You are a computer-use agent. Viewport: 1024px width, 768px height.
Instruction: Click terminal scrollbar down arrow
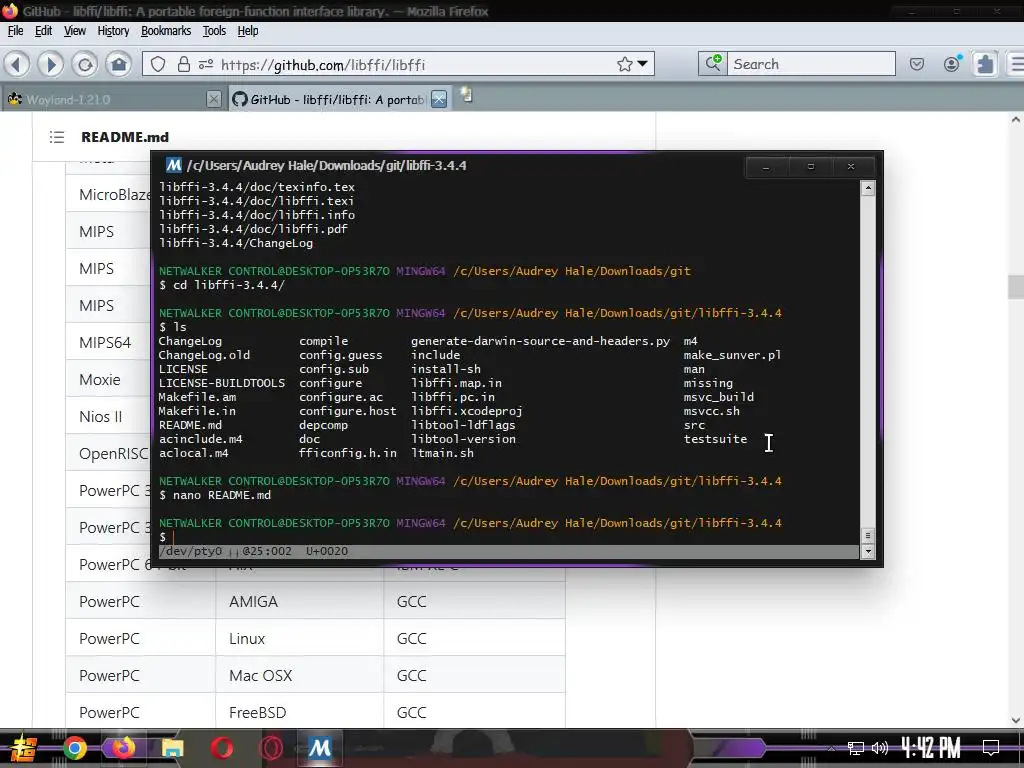pos(868,551)
